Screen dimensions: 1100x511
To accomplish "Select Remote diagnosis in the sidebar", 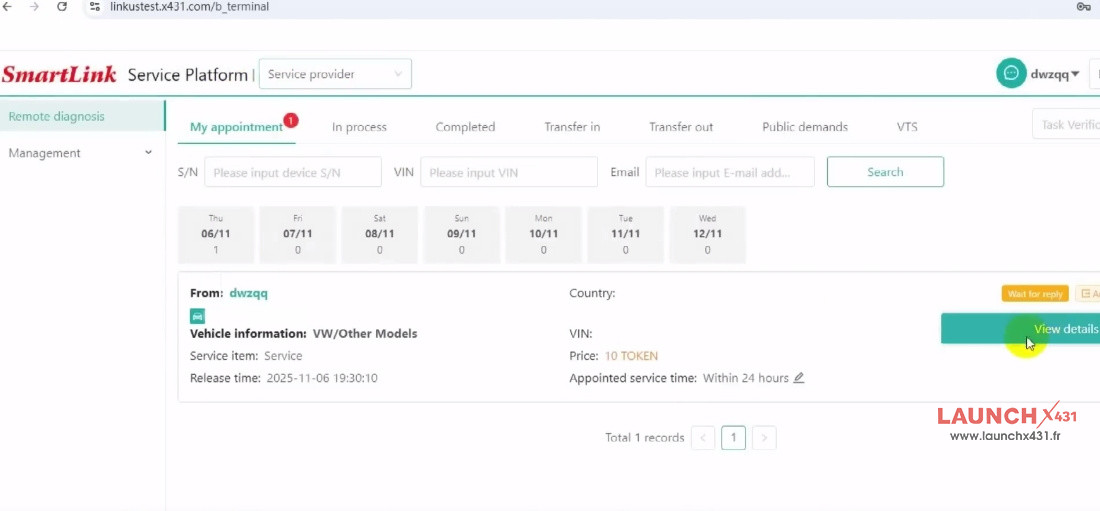I will (82, 117).
